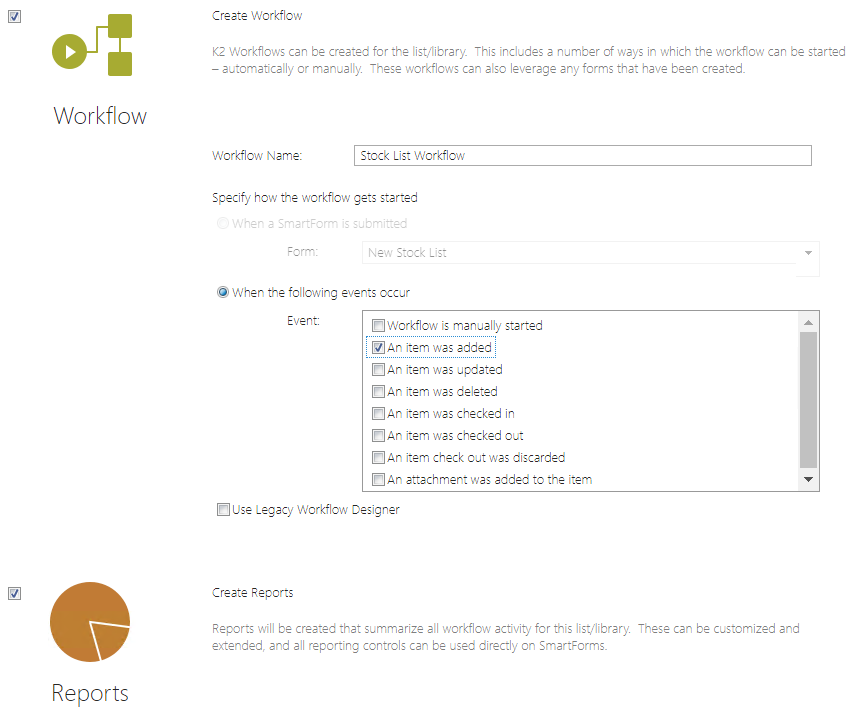Uncheck the Create Workflow checkbox
848x710 pixels.
click(x=15, y=16)
